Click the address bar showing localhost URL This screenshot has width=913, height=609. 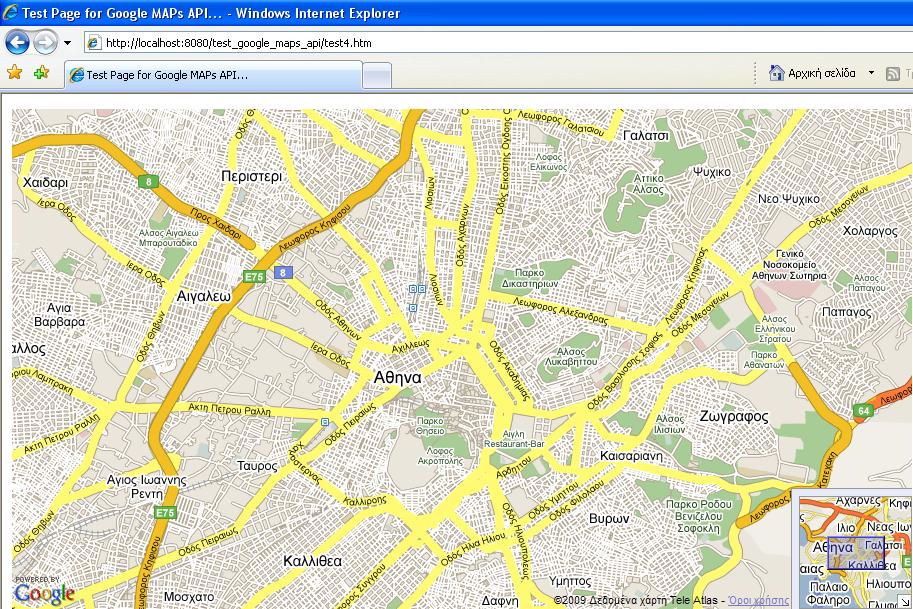click(x=498, y=43)
